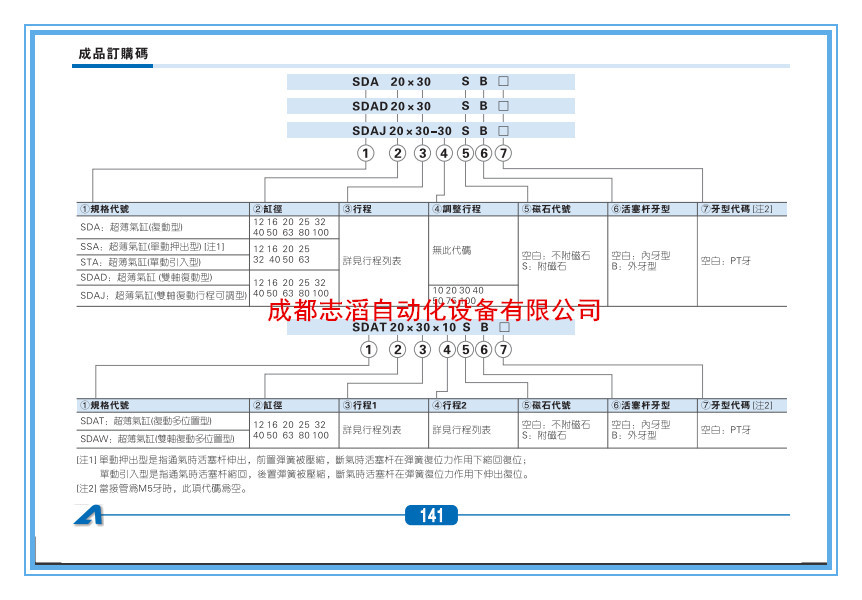This screenshot has height=600, width=862.
Task: Click the column header ④調整行程
Action: (x=473, y=209)
